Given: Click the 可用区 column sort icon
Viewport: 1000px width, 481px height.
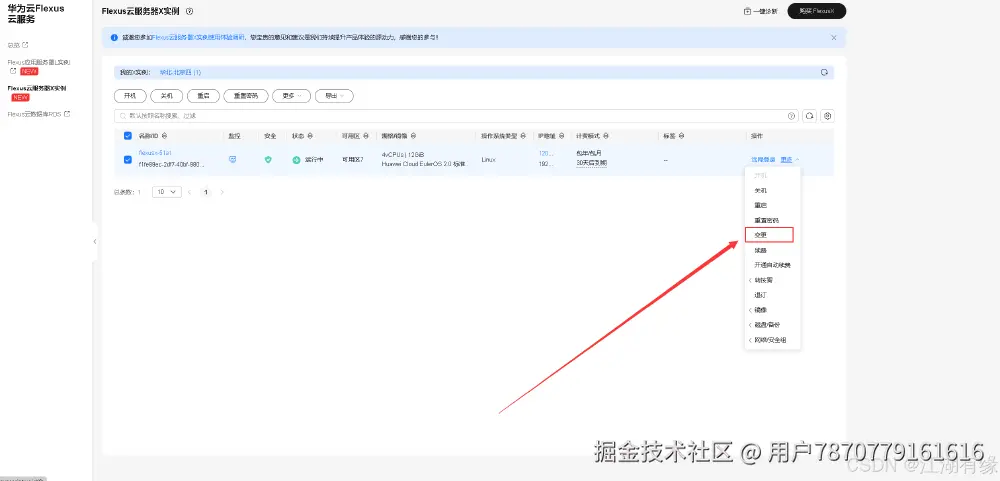Looking at the screenshot, I should (x=367, y=136).
